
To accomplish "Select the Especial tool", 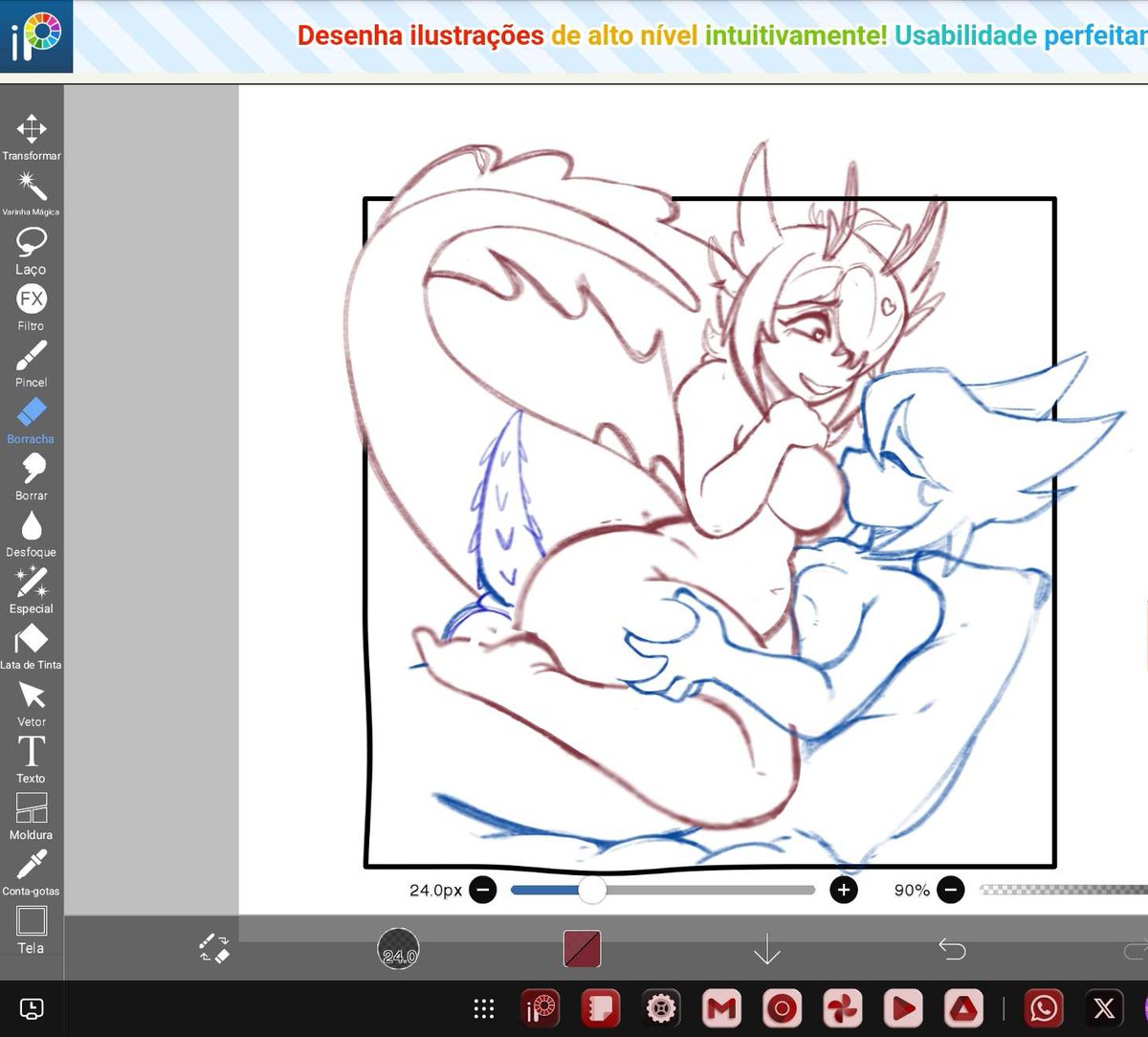I will 32,590.
